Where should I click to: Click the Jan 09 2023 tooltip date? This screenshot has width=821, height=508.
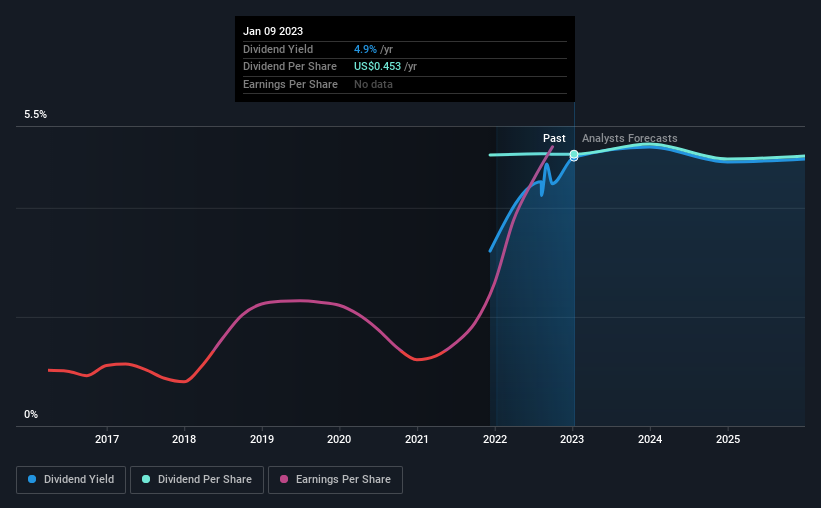click(x=273, y=31)
